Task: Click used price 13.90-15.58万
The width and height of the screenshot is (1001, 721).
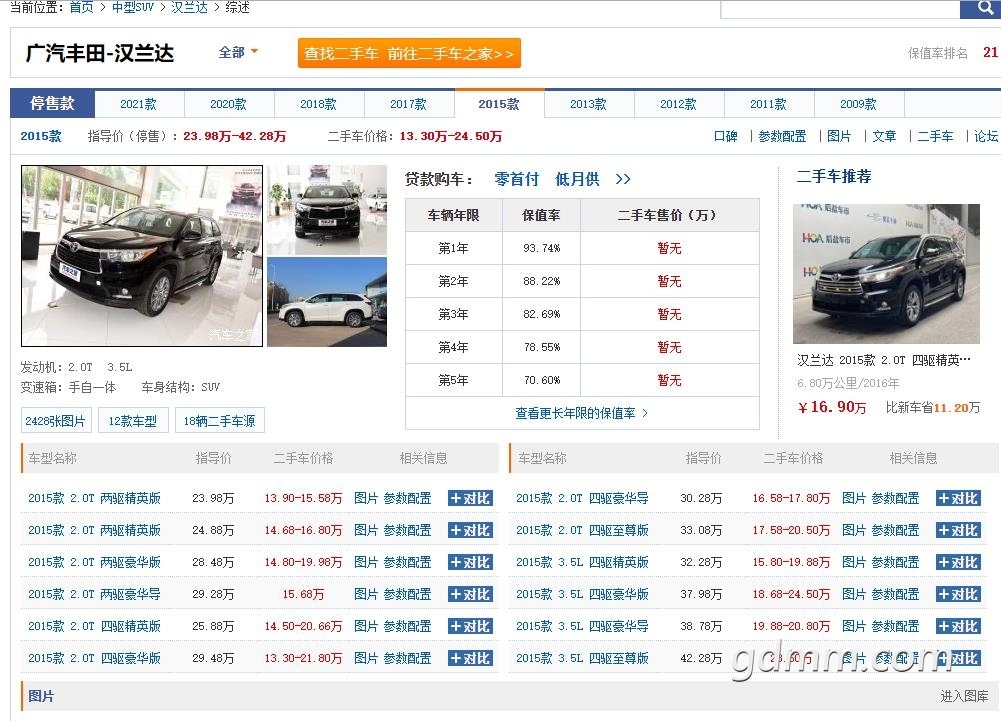Action: point(303,498)
